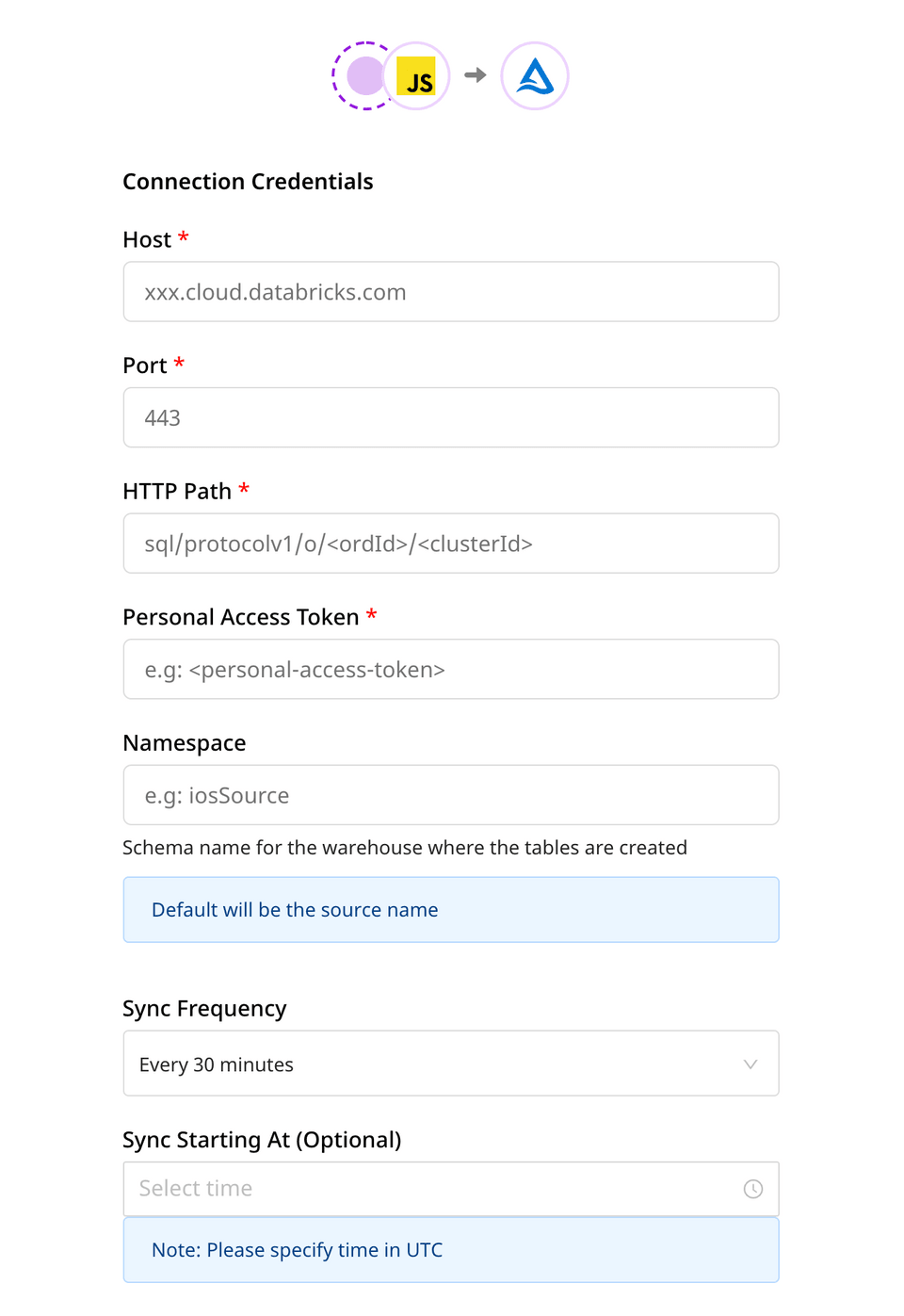
Task: Click the dashed purple source placeholder icon
Action: 365,75
